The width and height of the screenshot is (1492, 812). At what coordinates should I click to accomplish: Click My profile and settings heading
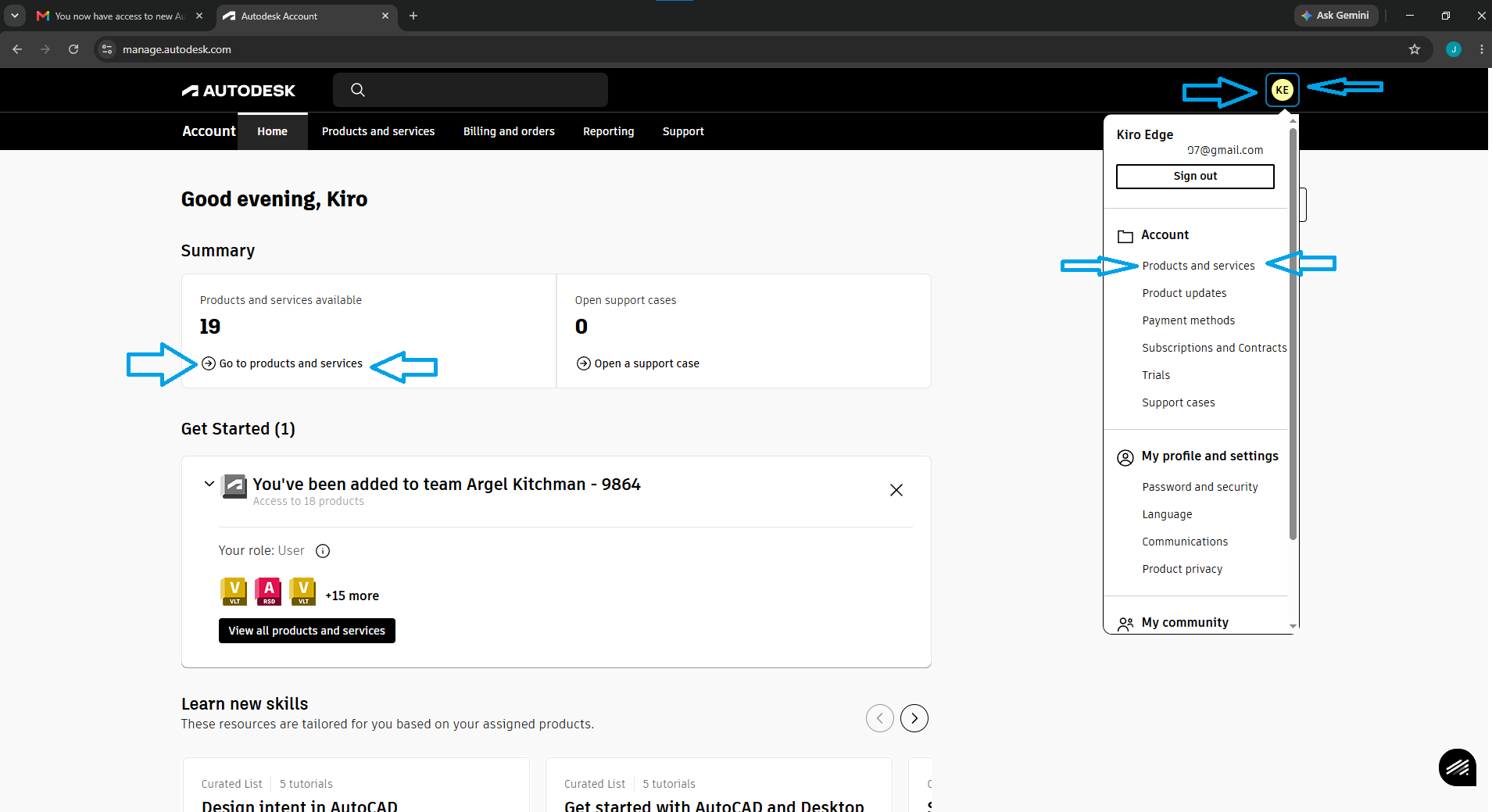[x=1210, y=456]
